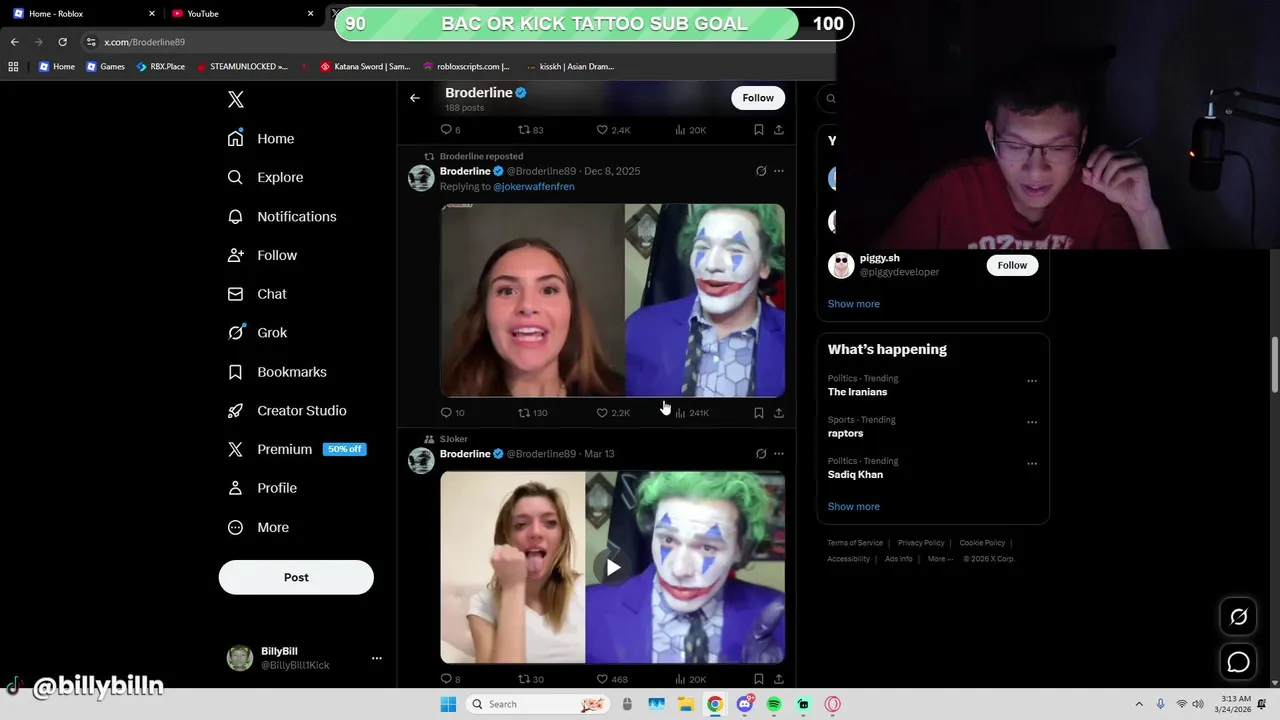Open STEAMUNLOCKED bookmark

(x=242, y=67)
